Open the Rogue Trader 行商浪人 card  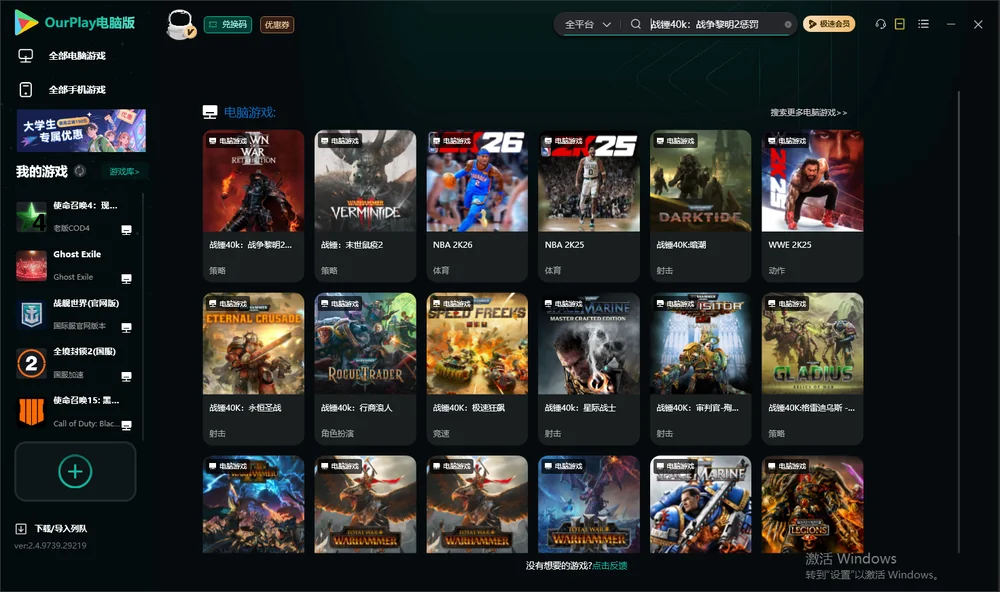tap(365, 368)
